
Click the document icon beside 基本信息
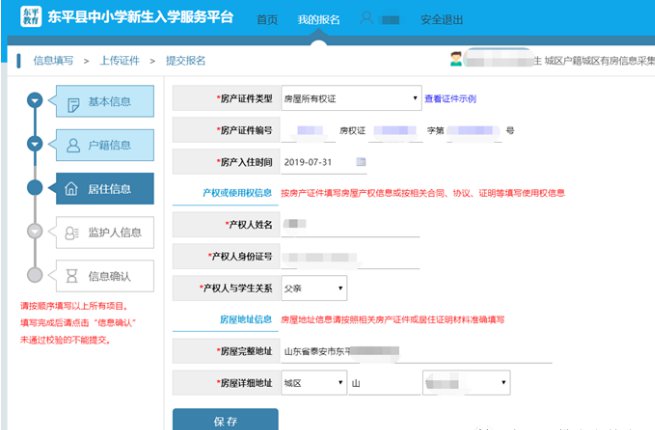pos(72,103)
